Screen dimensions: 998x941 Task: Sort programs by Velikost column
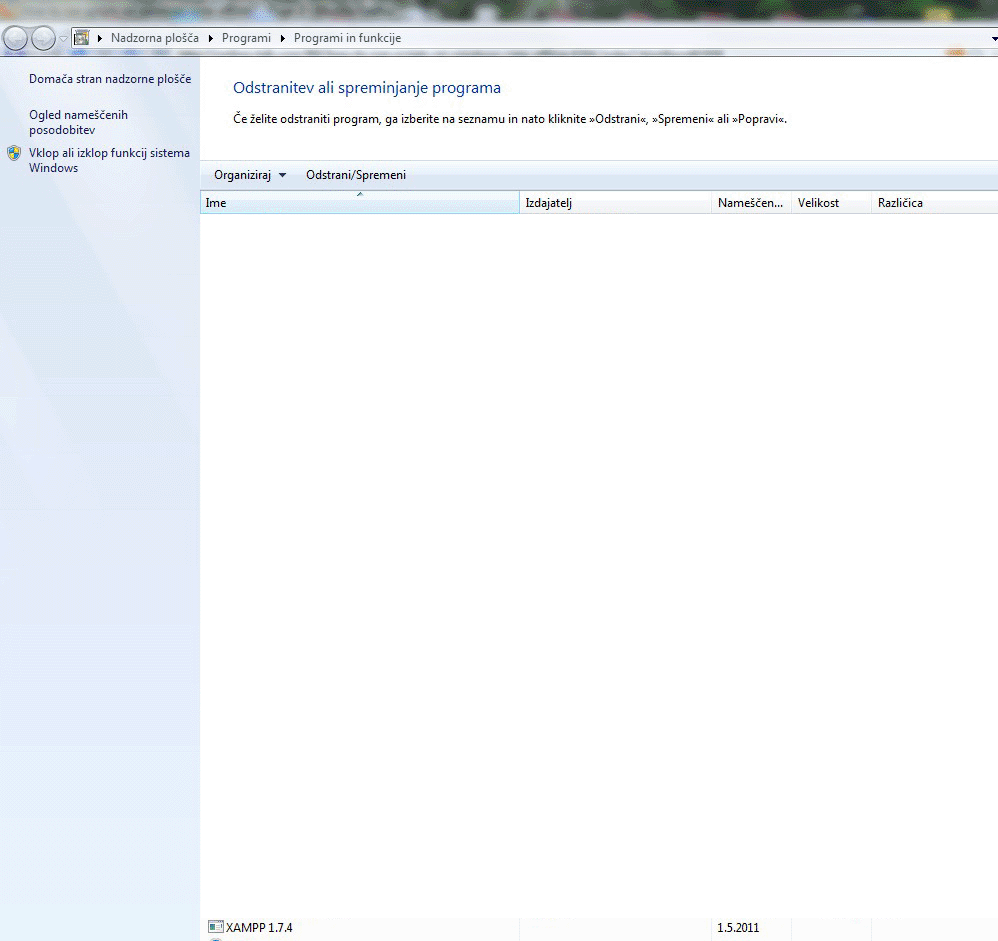point(830,203)
